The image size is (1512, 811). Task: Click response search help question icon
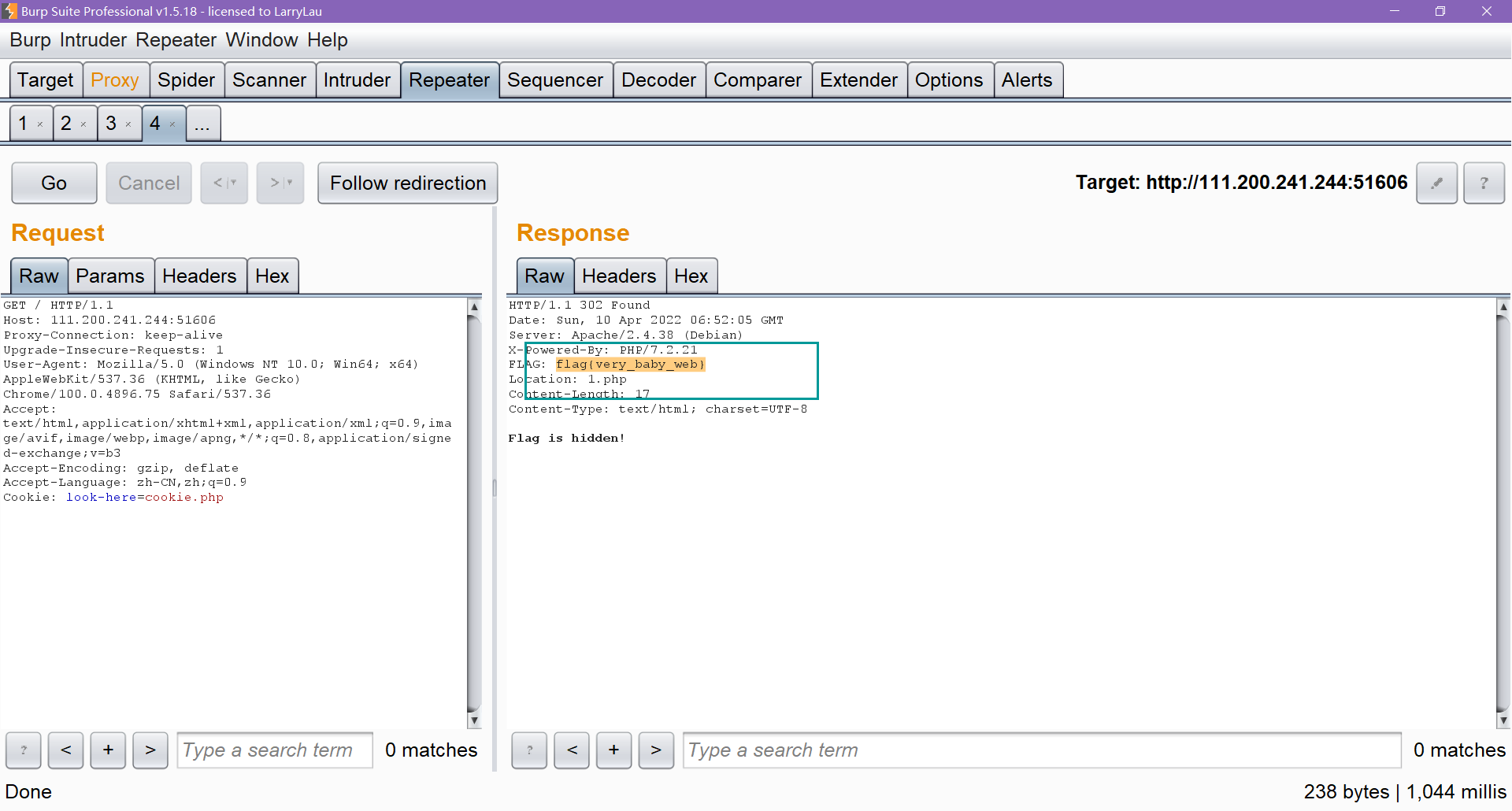pos(529,750)
